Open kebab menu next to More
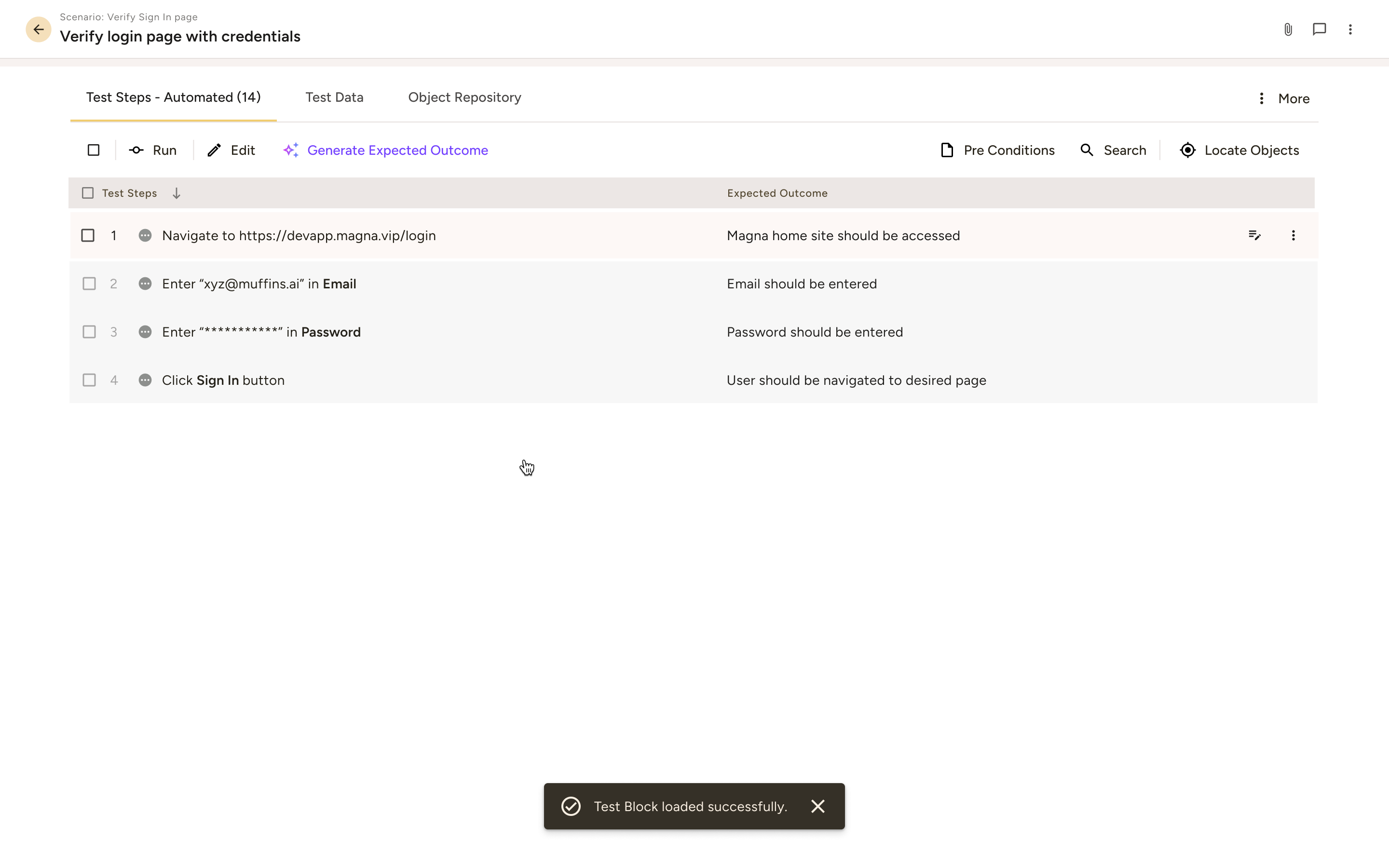 click(1261, 98)
